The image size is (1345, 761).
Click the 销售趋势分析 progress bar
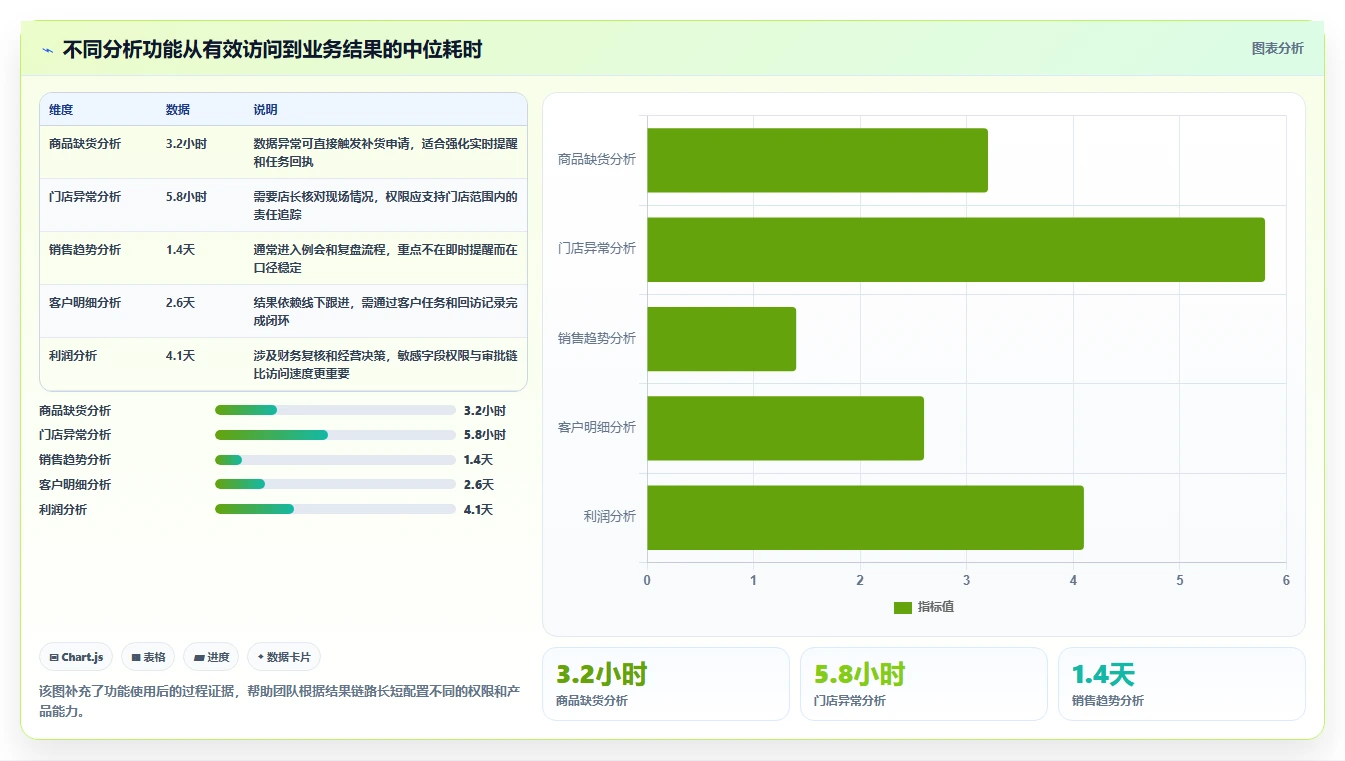(335, 460)
